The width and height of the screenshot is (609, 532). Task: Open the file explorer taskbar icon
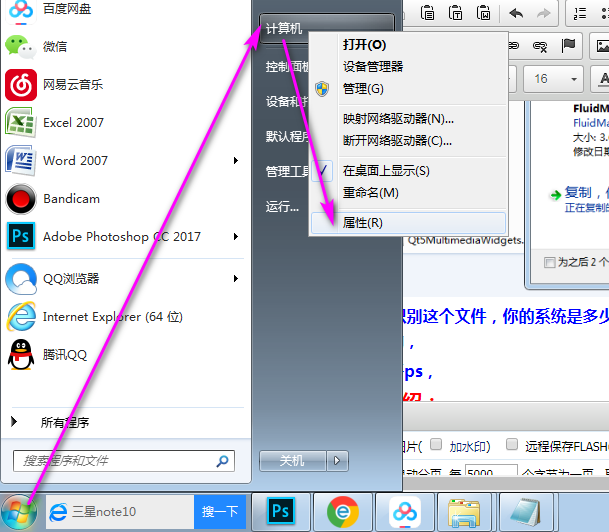[464, 511]
